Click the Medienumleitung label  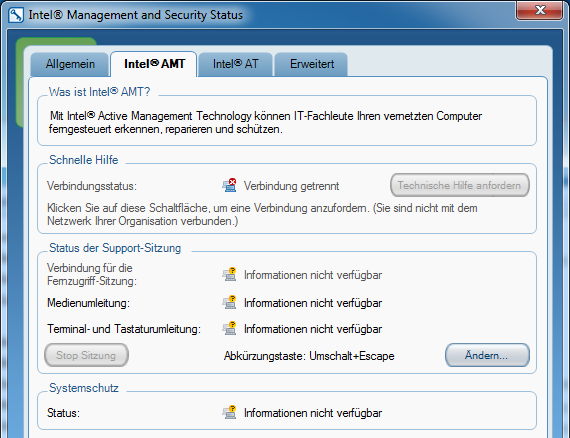(x=88, y=303)
